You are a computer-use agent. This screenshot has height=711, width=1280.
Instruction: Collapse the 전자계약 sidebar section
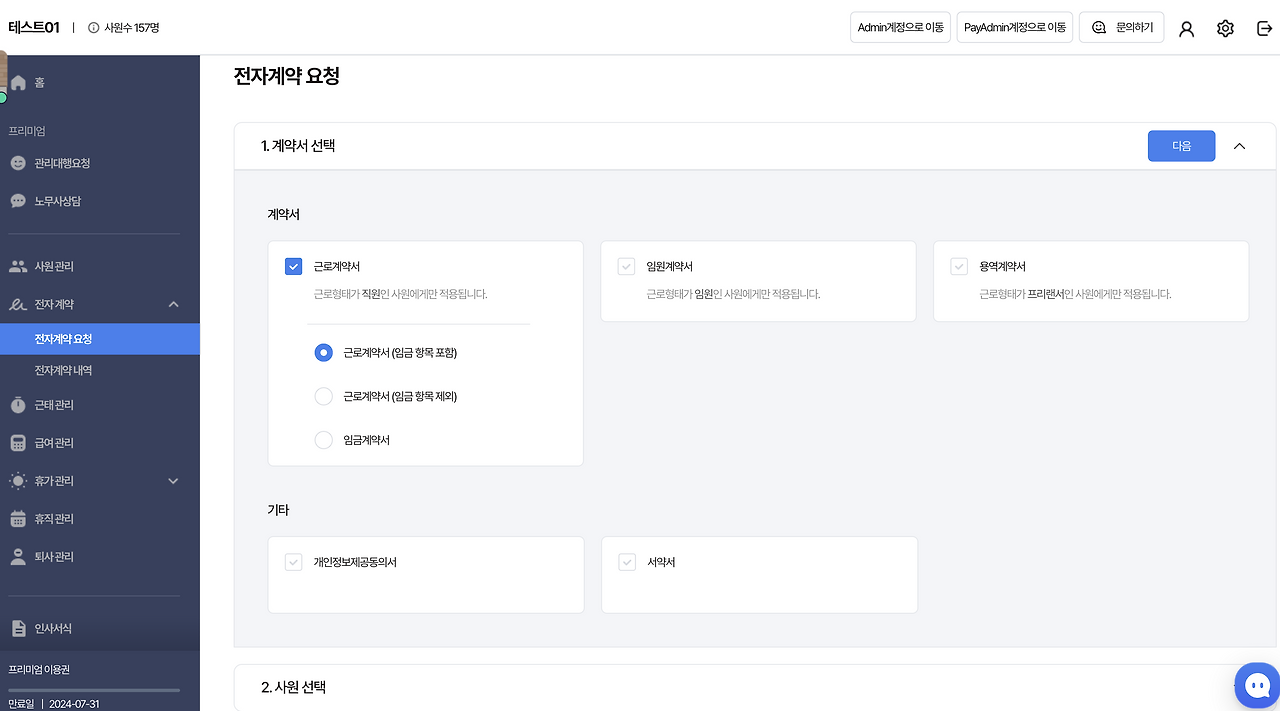click(x=172, y=304)
